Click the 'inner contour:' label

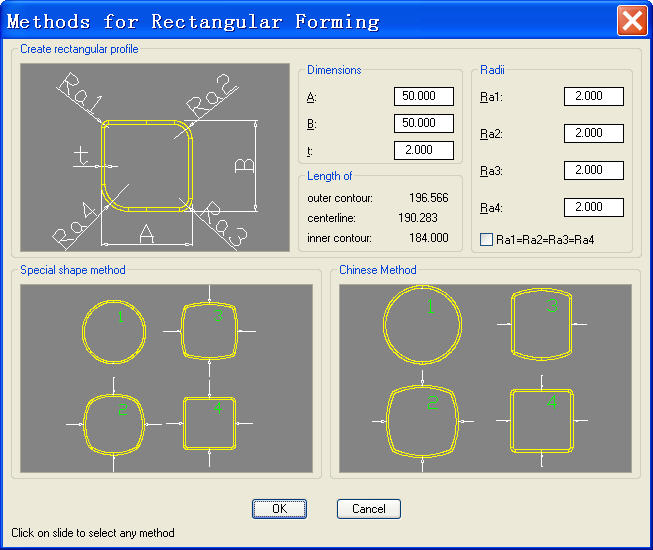pos(339,238)
